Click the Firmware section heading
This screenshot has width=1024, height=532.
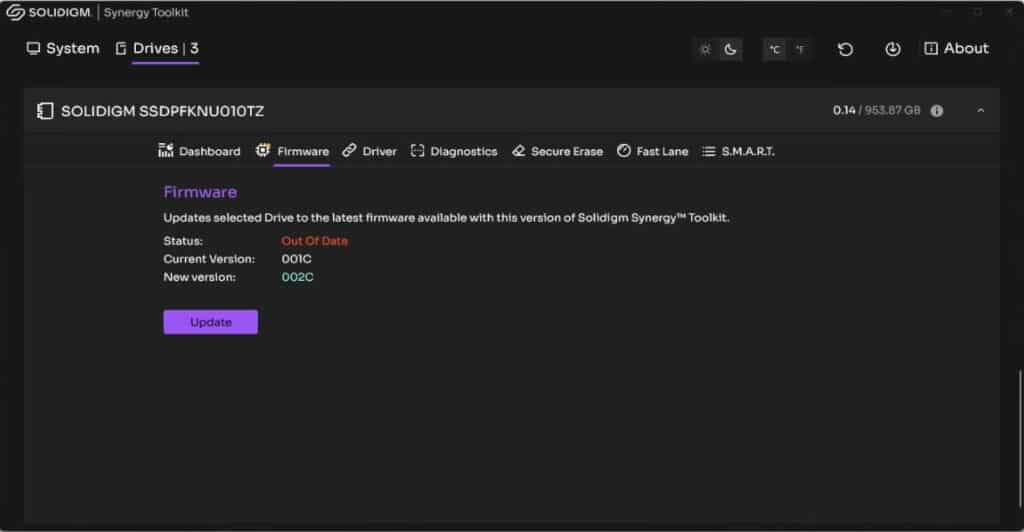(x=200, y=192)
